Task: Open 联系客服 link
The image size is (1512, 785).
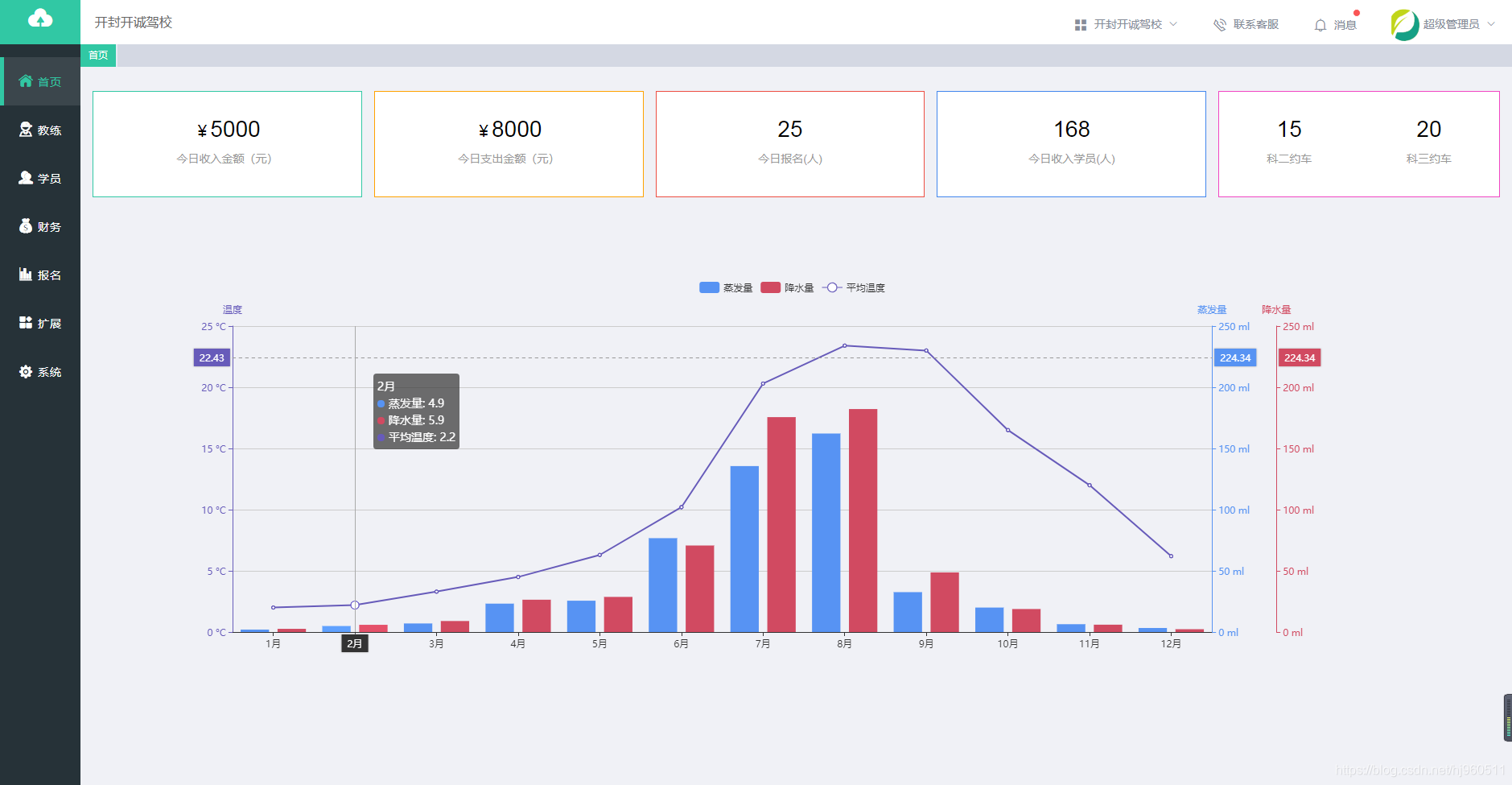Action: coord(1246,25)
